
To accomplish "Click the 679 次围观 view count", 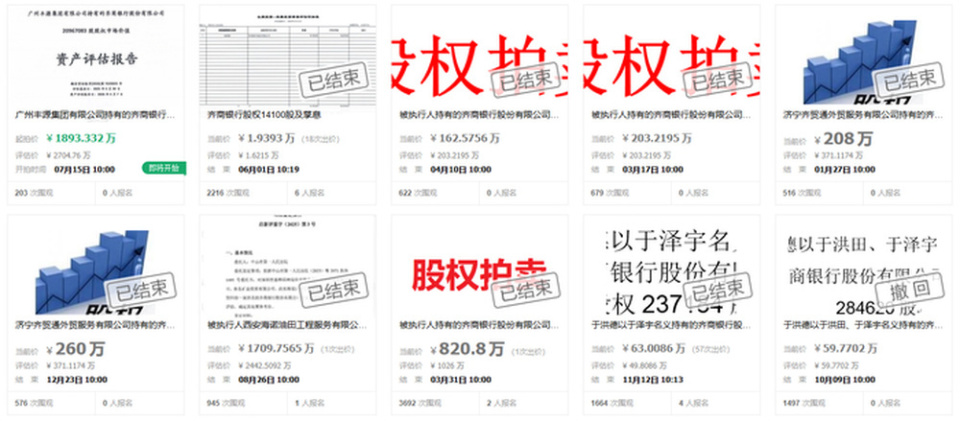I will tap(610, 193).
